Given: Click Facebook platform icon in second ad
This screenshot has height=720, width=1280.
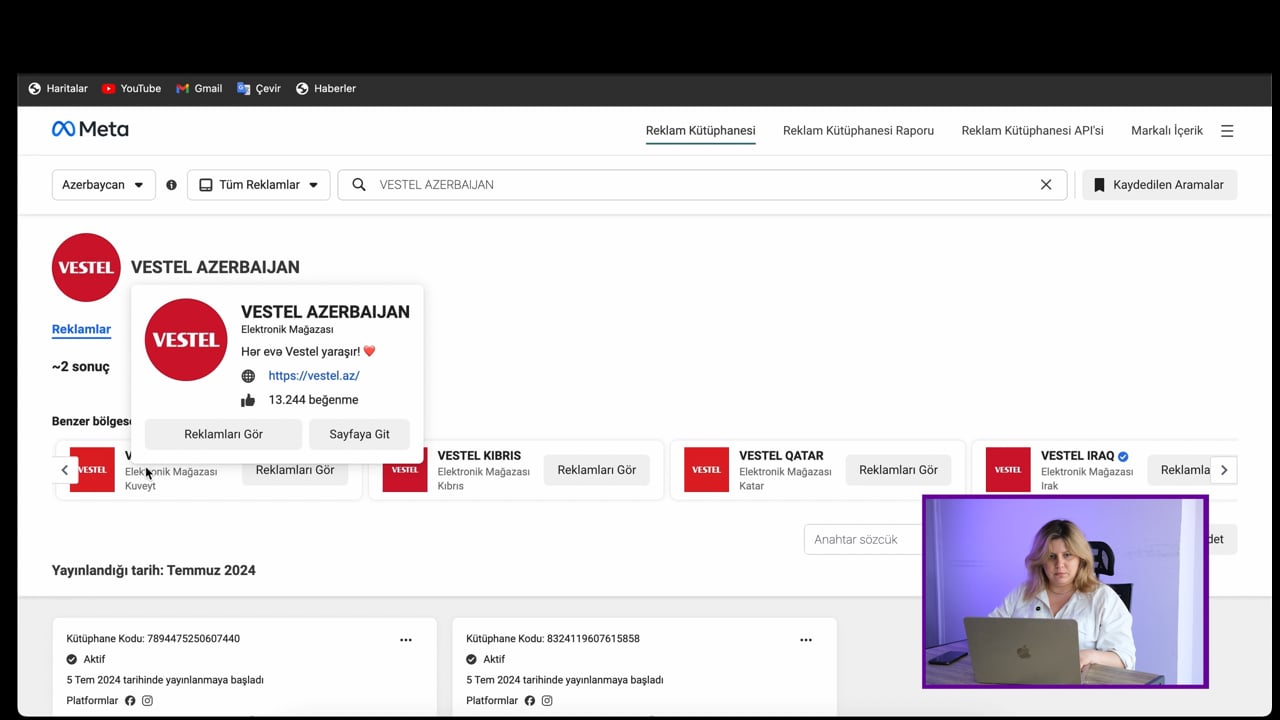Looking at the screenshot, I should point(530,701).
